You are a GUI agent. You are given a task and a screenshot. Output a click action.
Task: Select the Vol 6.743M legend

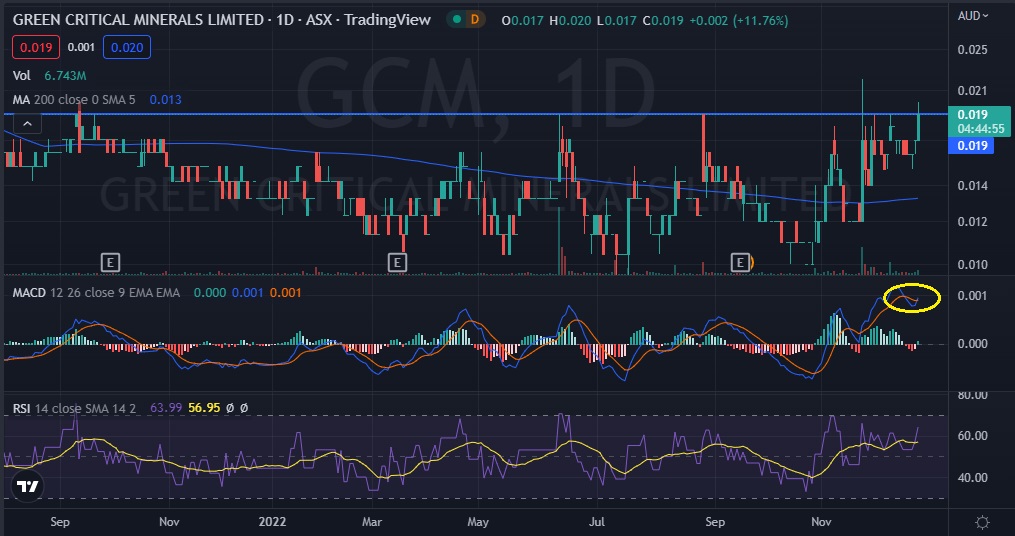(50, 76)
